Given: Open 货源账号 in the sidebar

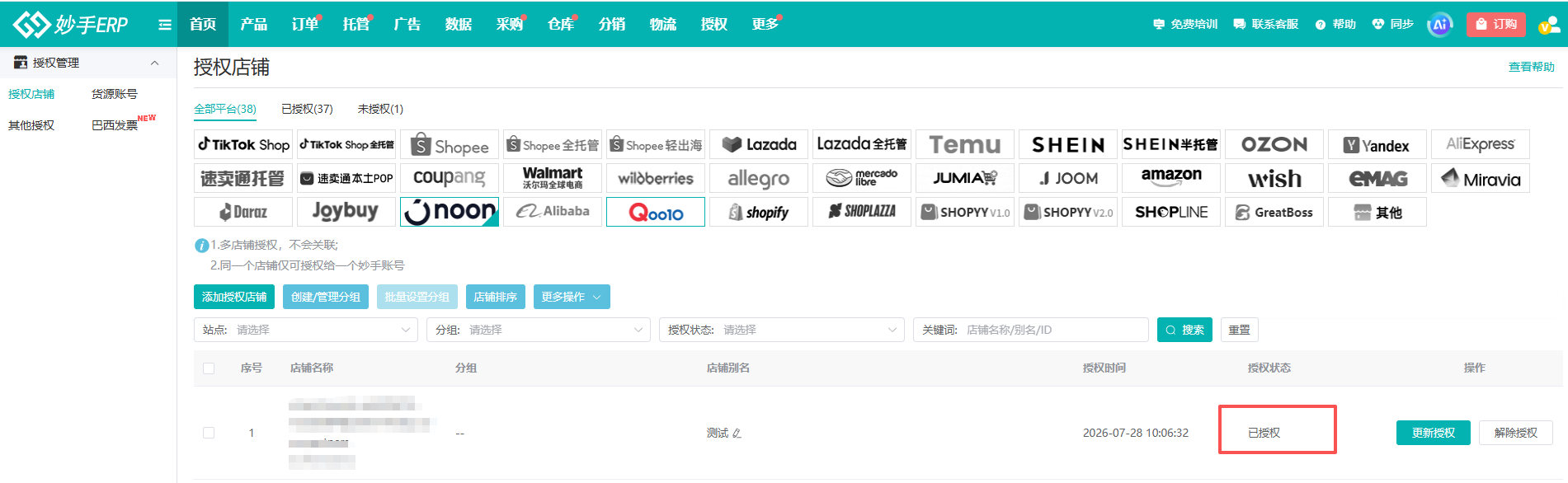Looking at the screenshot, I should pyautogui.click(x=115, y=94).
